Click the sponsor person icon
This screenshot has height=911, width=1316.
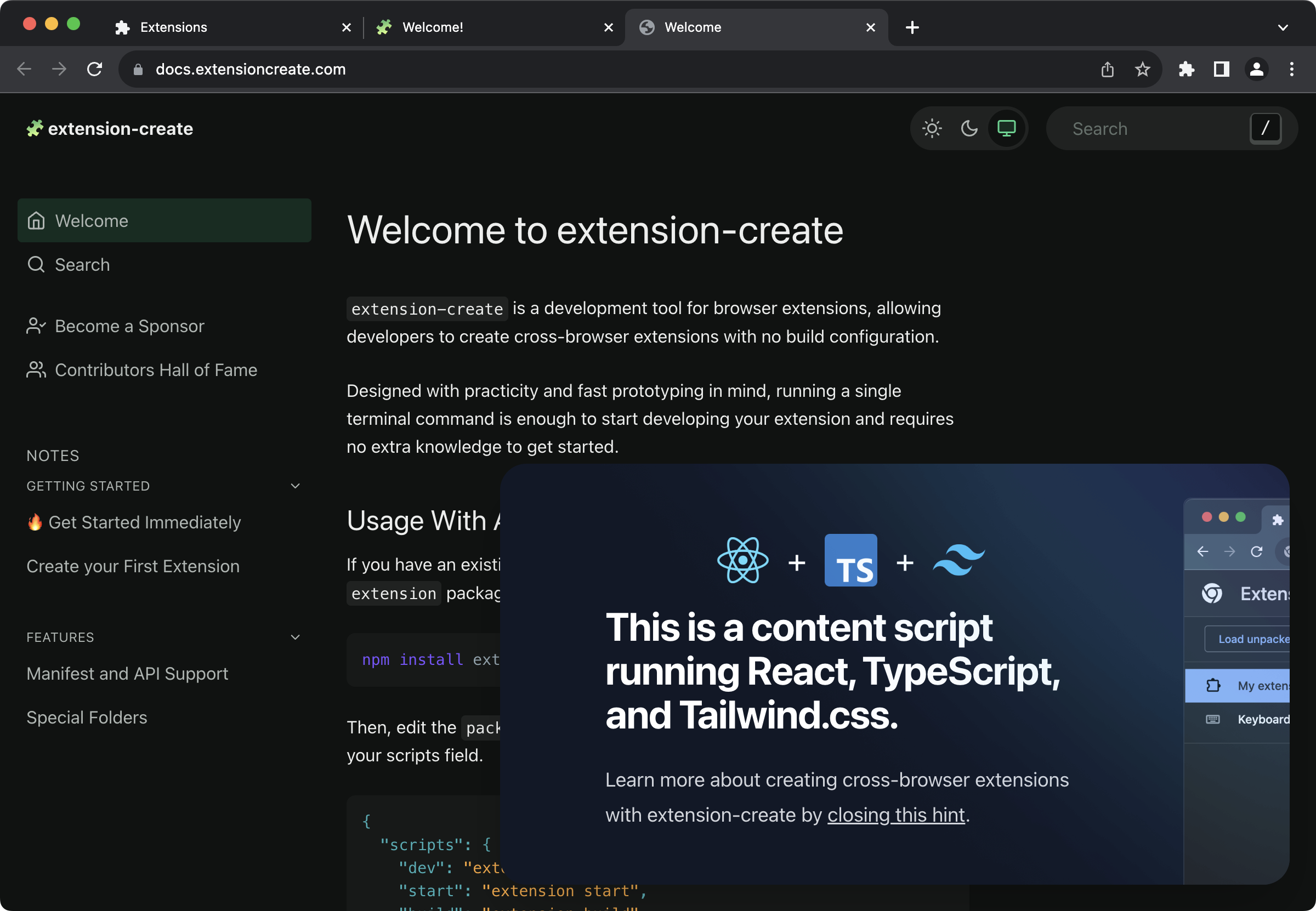pos(36,326)
